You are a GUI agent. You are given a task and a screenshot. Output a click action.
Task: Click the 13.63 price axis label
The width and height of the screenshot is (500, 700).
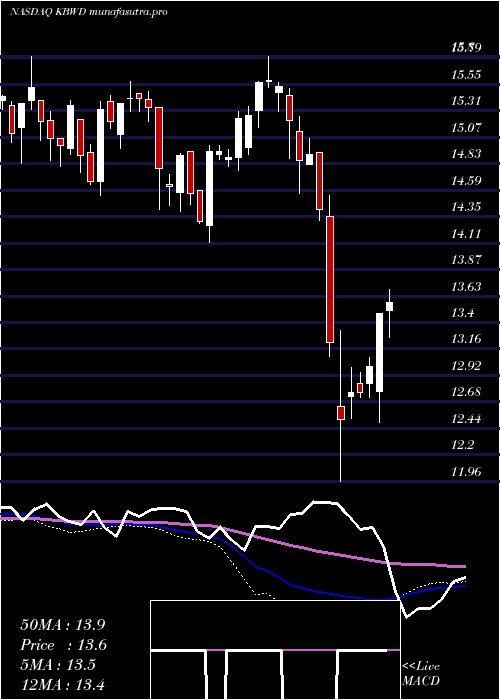(x=466, y=287)
